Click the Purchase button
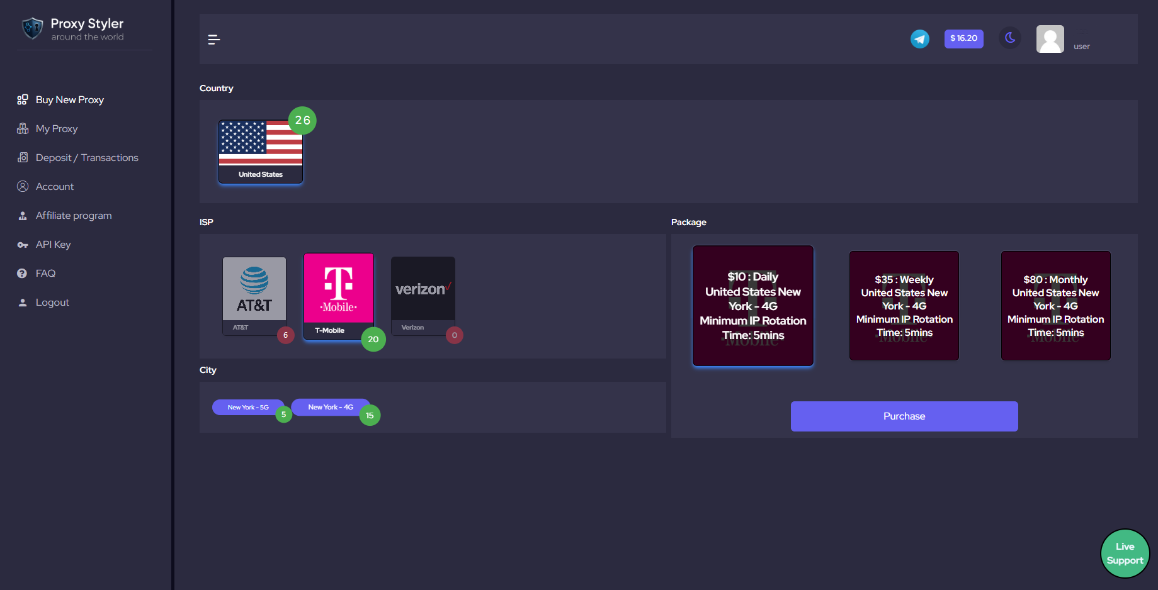This screenshot has height=590, width=1158. (904, 416)
